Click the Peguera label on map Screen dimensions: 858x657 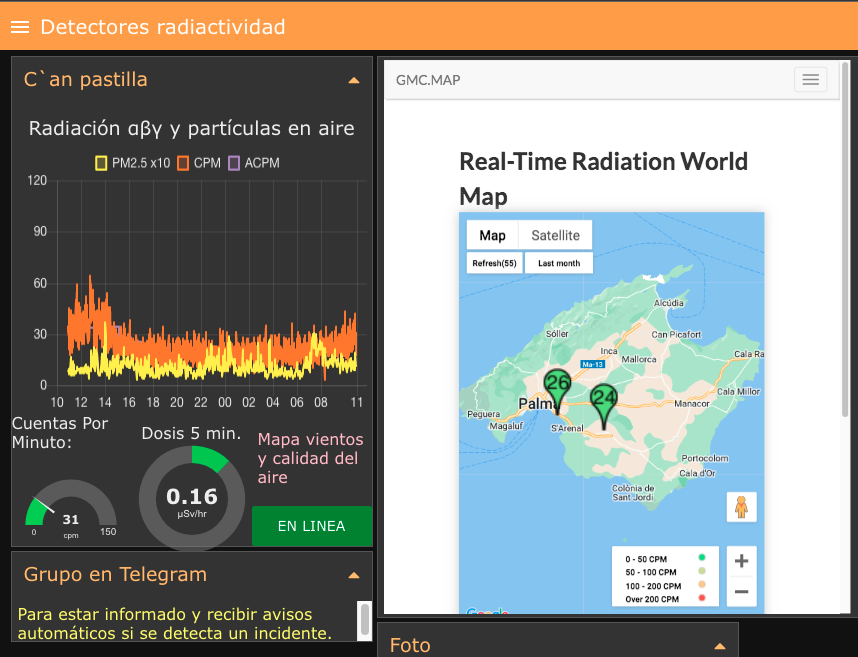[x=483, y=414]
